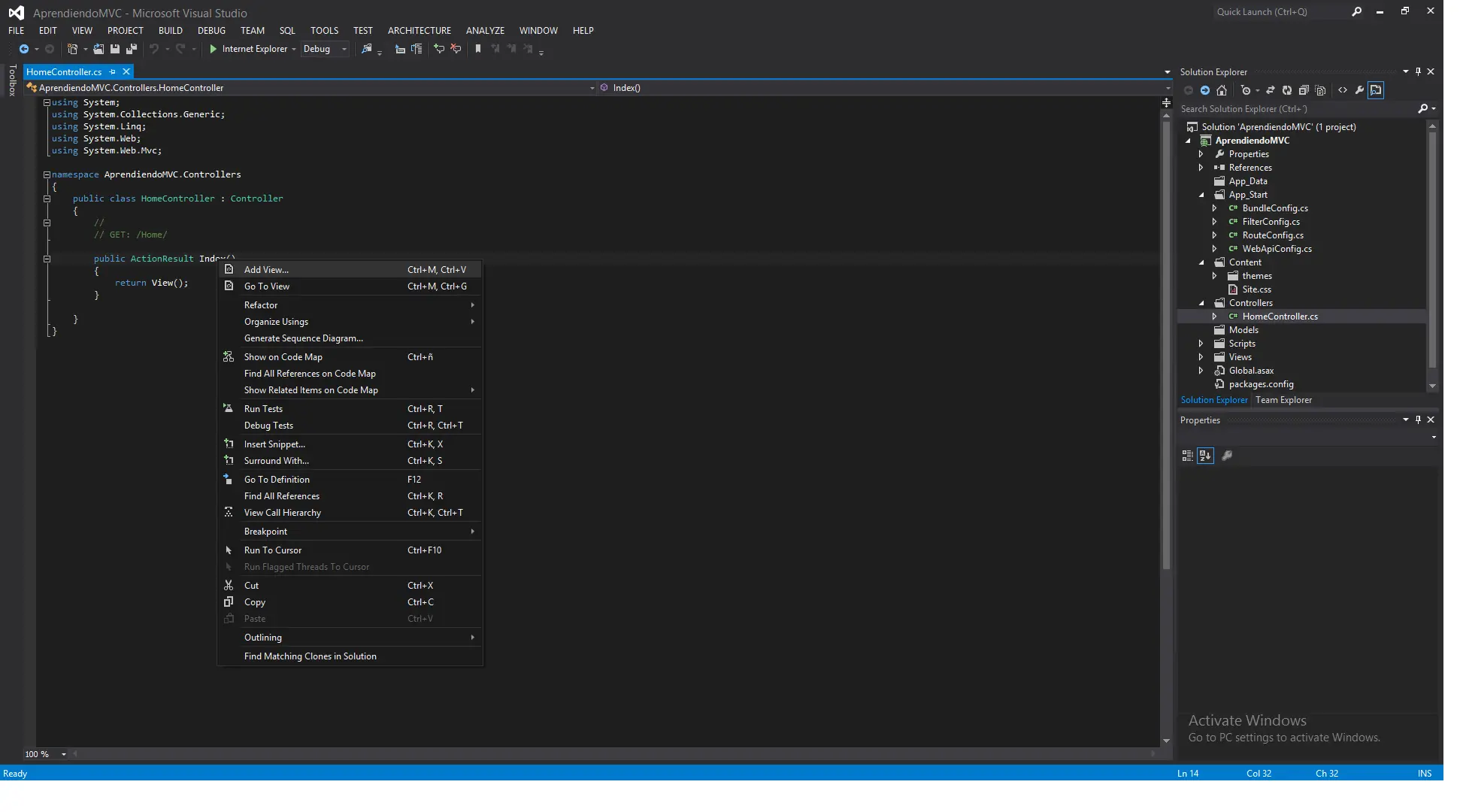Click the editor horizontal scrollbar
The width and height of the screenshot is (1460, 812).
tap(615, 754)
